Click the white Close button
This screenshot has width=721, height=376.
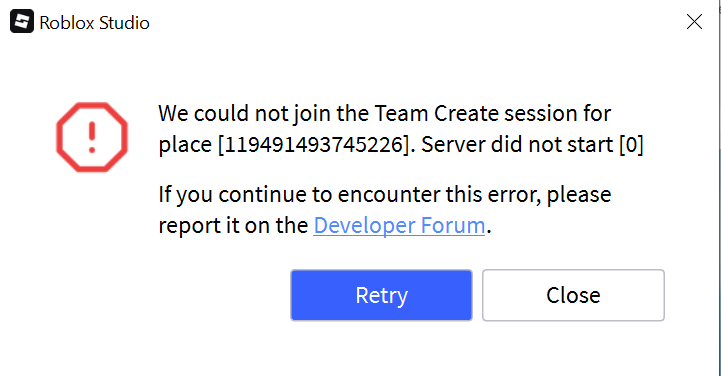[x=573, y=295]
